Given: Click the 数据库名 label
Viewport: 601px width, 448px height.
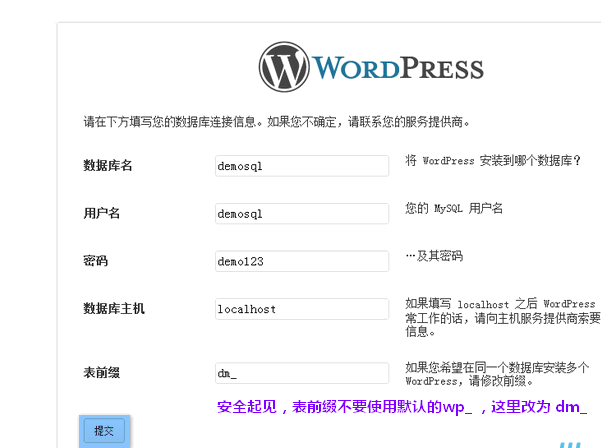Looking at the screenshot, I should 108,166.
